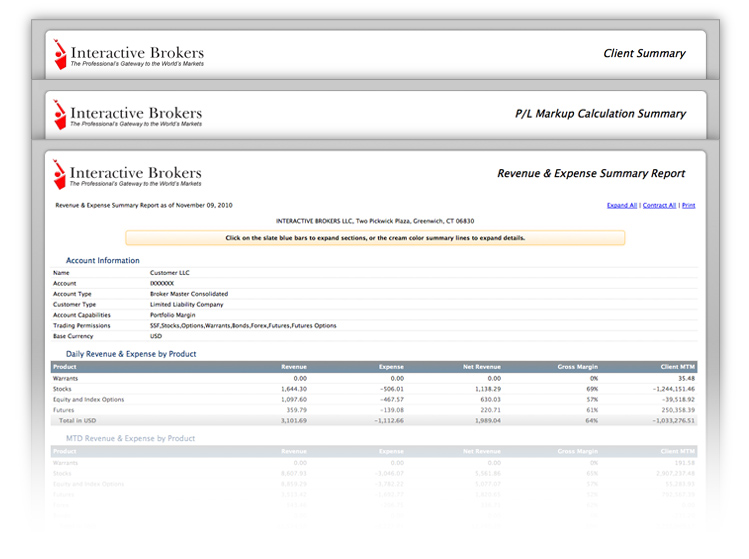This screenshot has width=749, height=559.
Task: Click the Revenue & Expense Summary Report title
Action: (x=591, y=173)
